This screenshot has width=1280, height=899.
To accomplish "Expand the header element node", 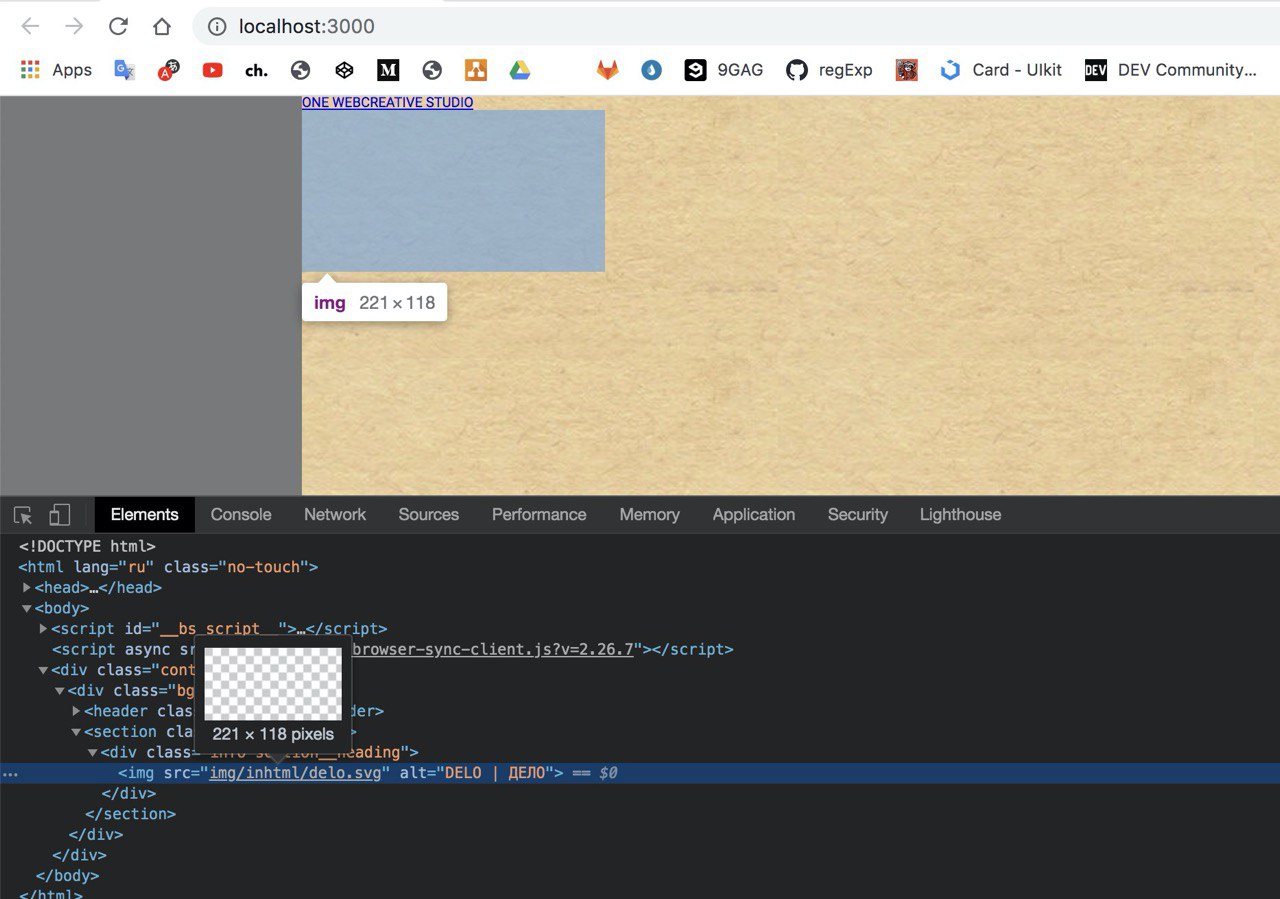I will point(76,711).
